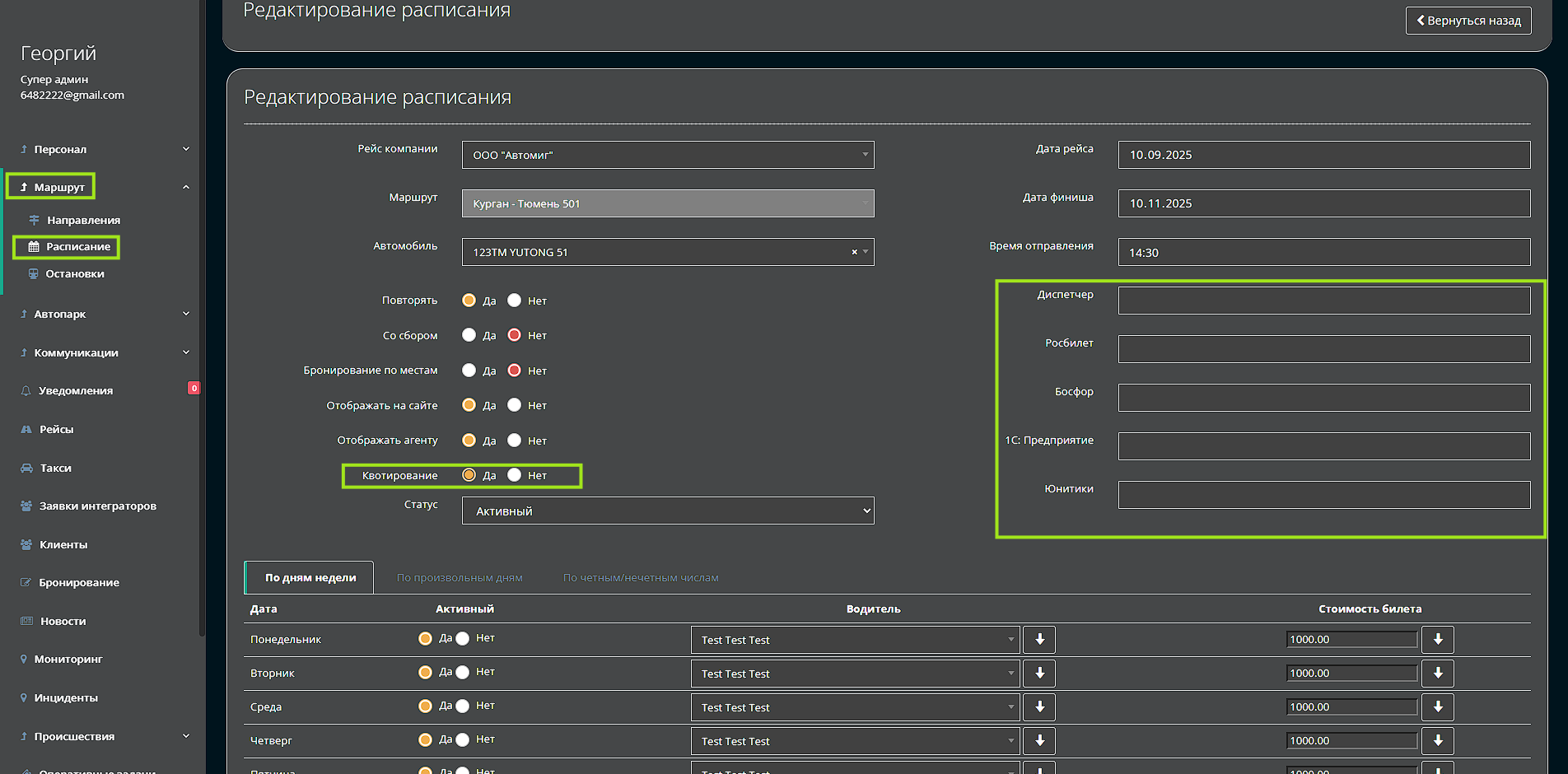Click the bell icon for Уведомления

26,391
